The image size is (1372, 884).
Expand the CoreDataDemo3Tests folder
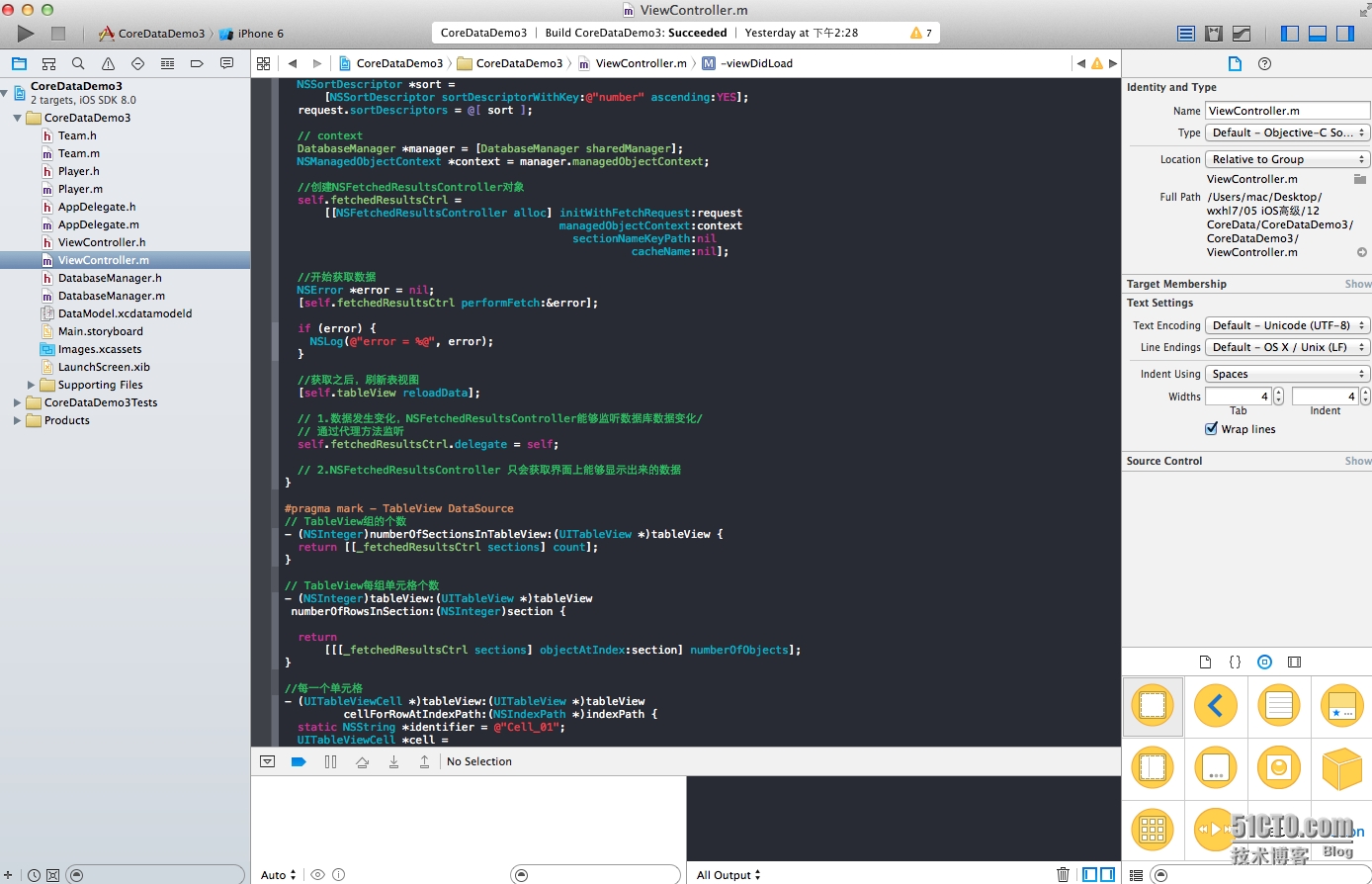click(18, 402)
